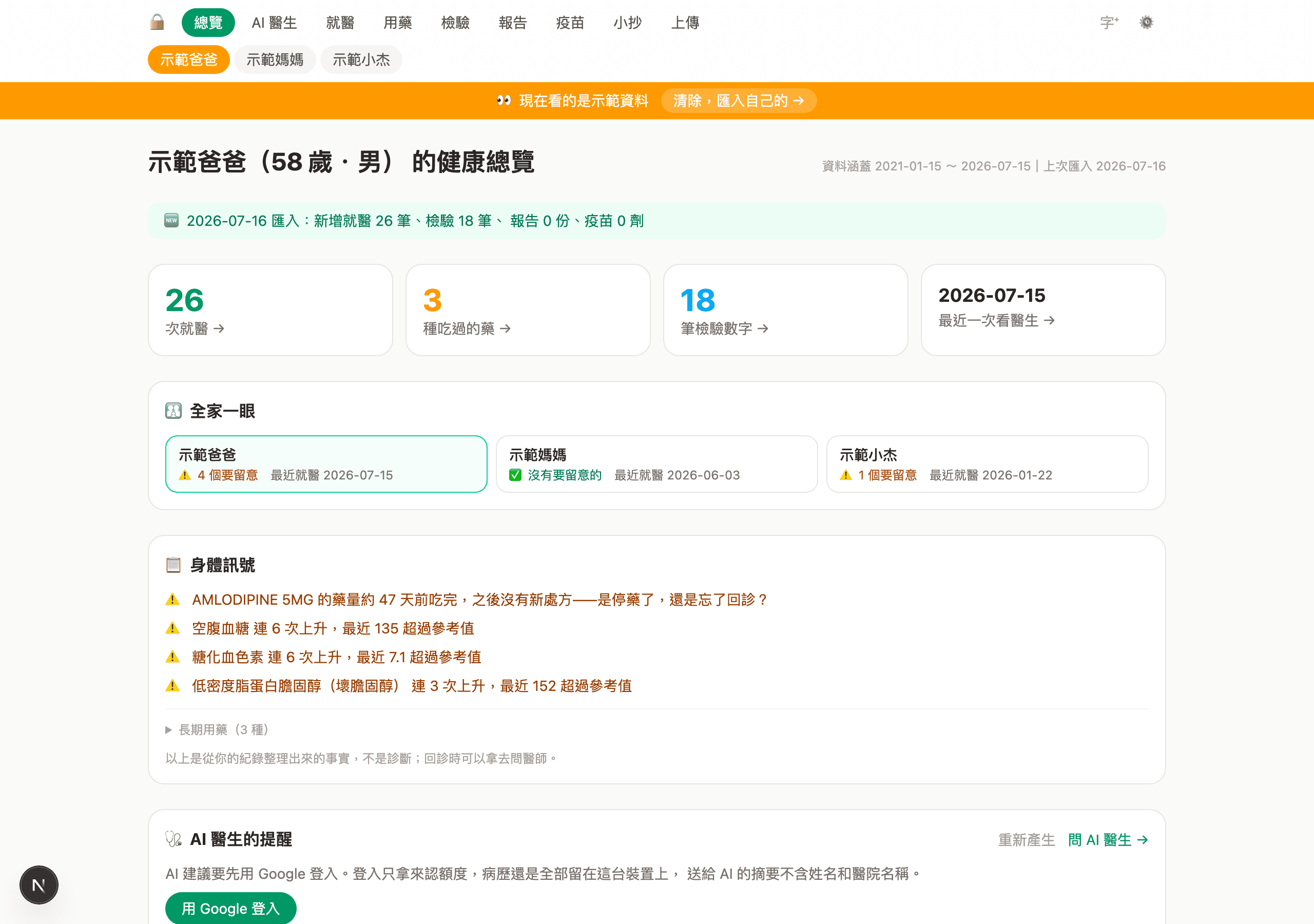The width and height of the screenshot is (1314, 924).
Task: Increase font size with the 字+ icon
Action: (x=1109, y=22)
